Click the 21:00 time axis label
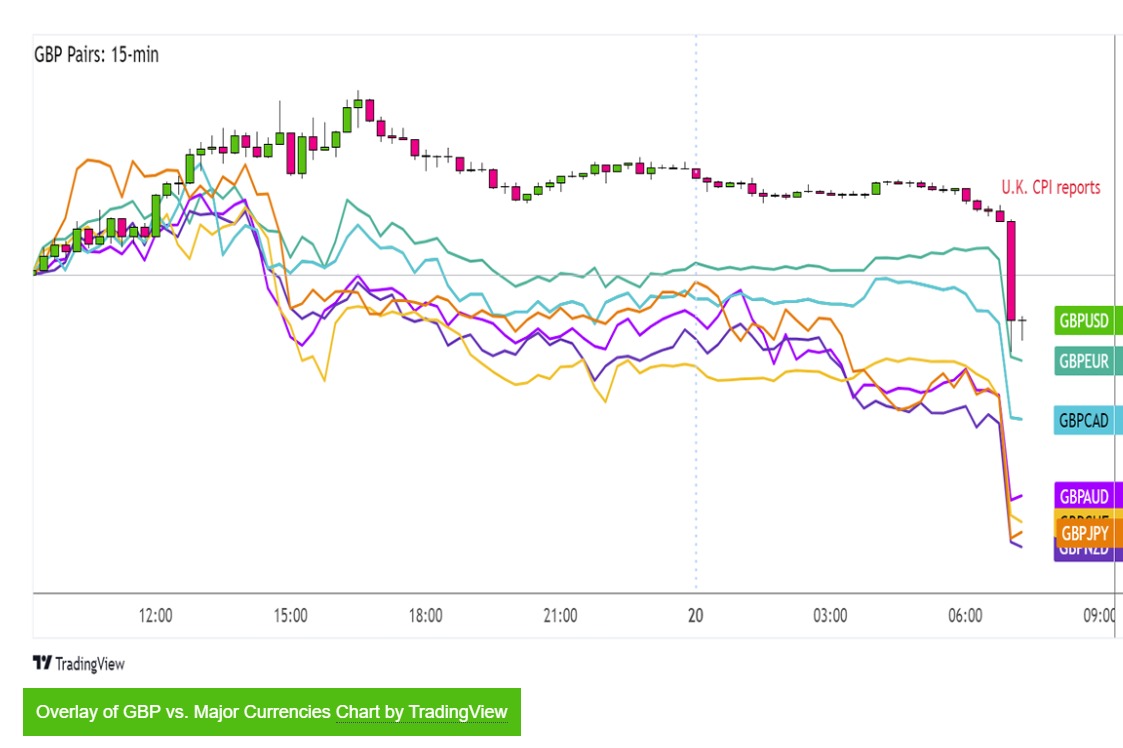 [560, 616]
